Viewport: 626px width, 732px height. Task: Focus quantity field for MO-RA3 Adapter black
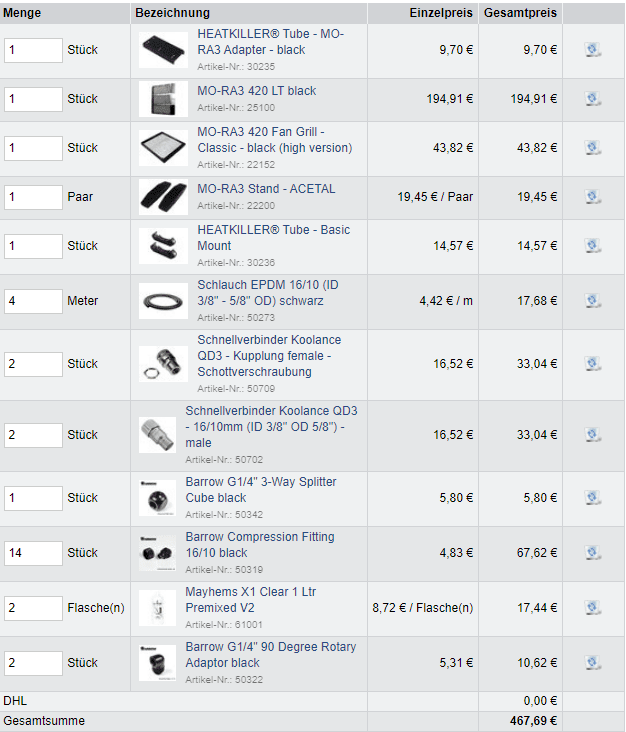coord(33,50)
